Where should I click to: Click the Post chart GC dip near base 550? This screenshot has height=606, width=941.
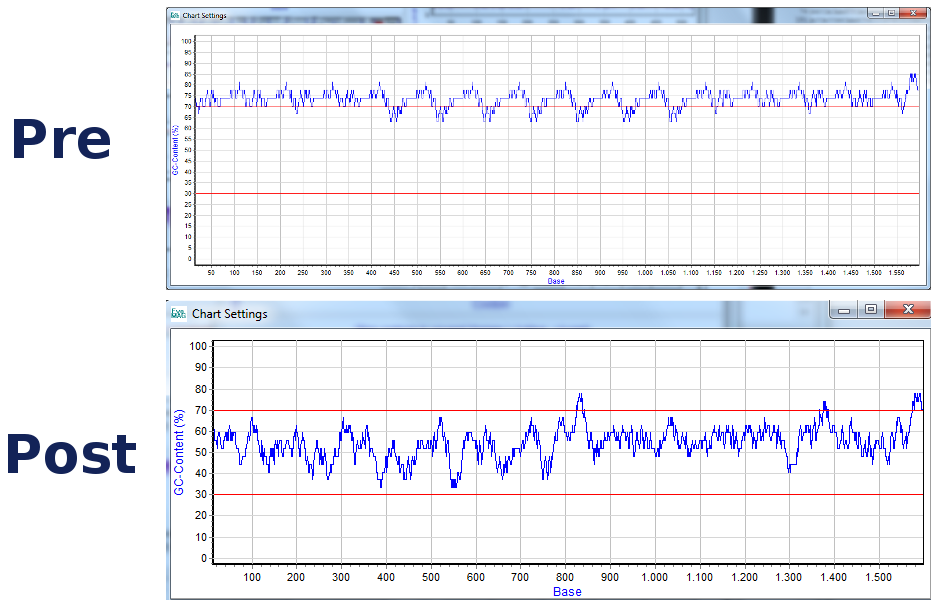coord(454,484)
